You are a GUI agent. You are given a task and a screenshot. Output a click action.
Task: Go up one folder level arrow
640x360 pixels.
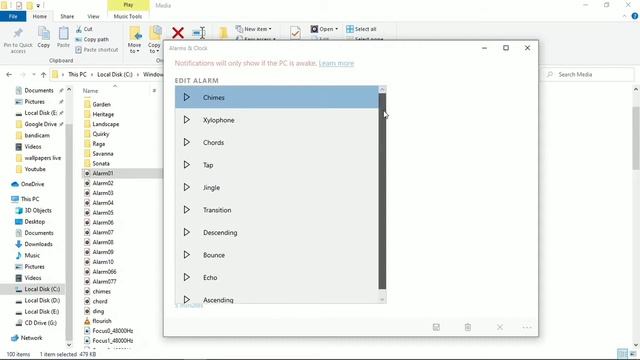point(43,74)
